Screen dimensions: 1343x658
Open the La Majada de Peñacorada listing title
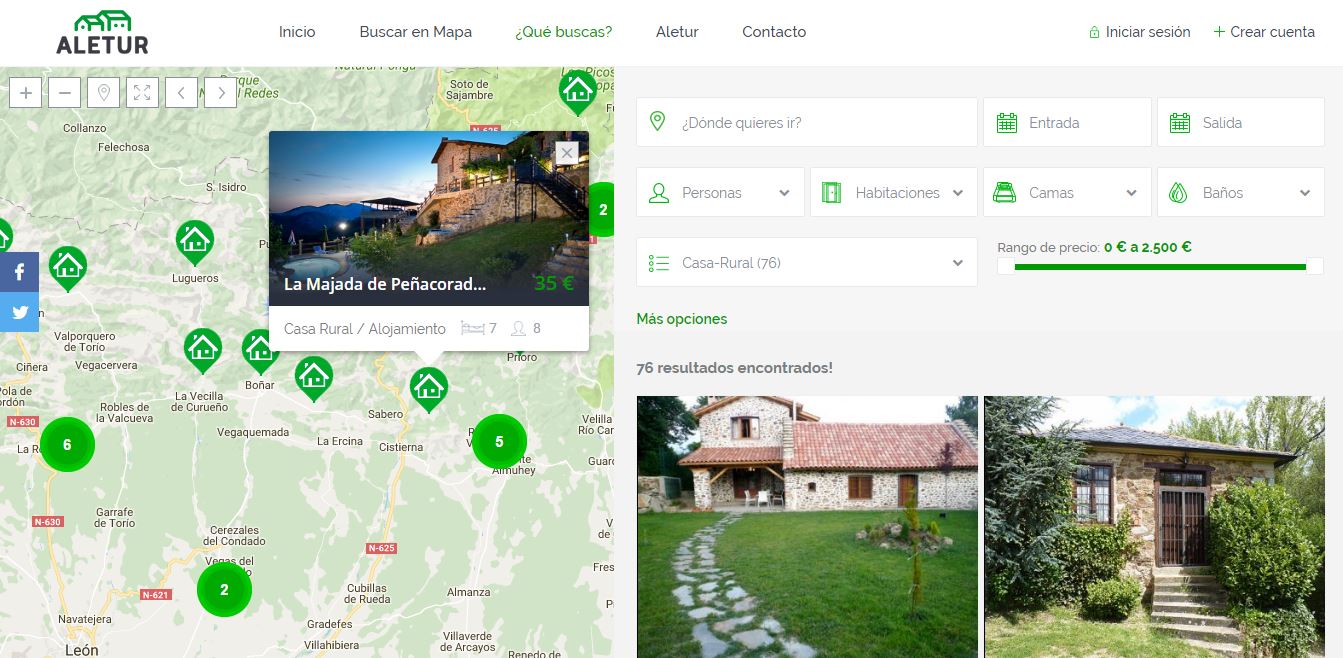[x=385, y=284]
